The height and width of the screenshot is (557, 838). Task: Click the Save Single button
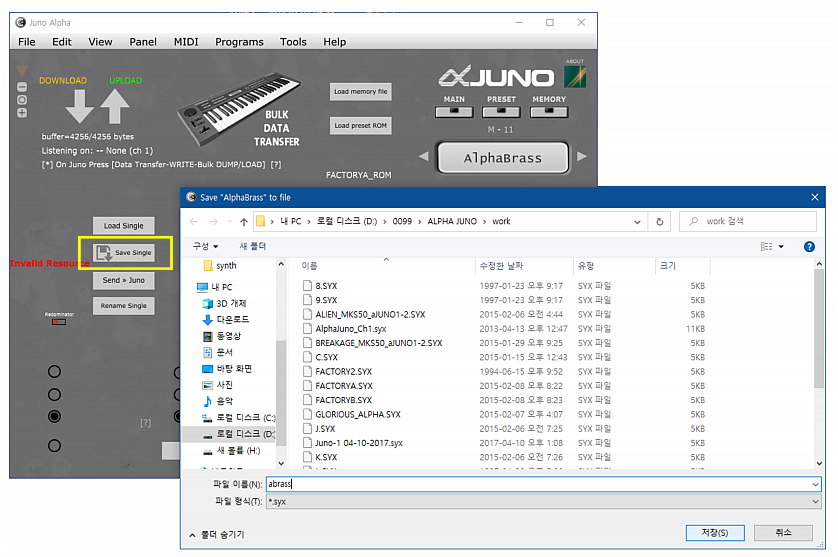click(123, 252)
